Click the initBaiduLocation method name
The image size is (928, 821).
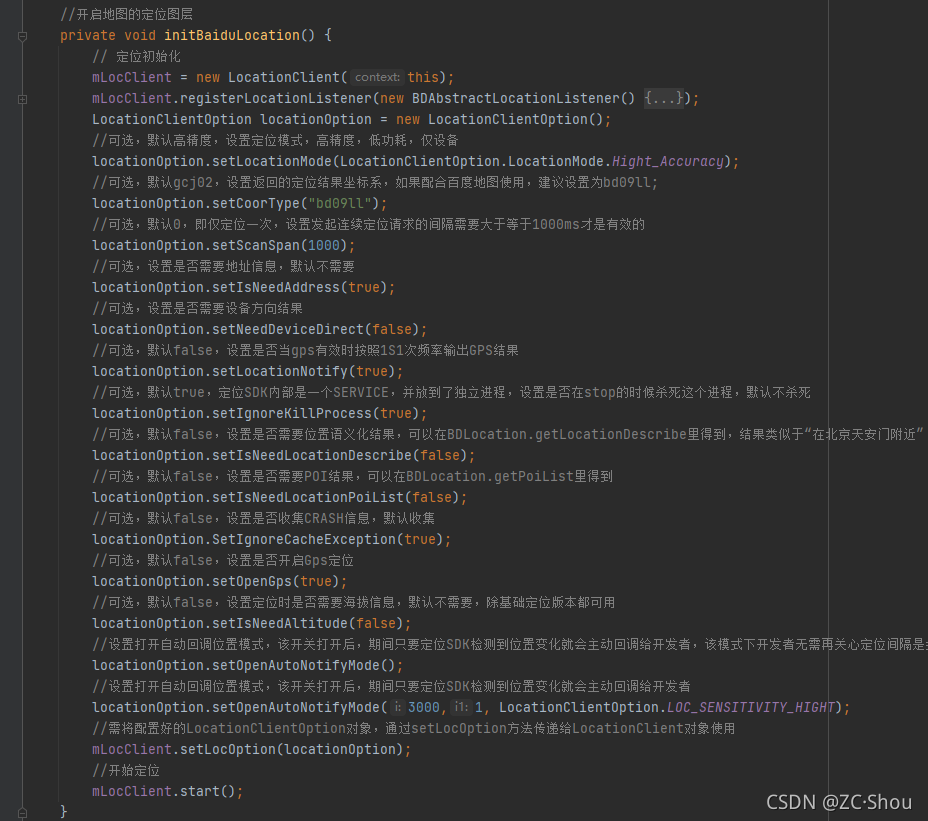click(232, 36)
